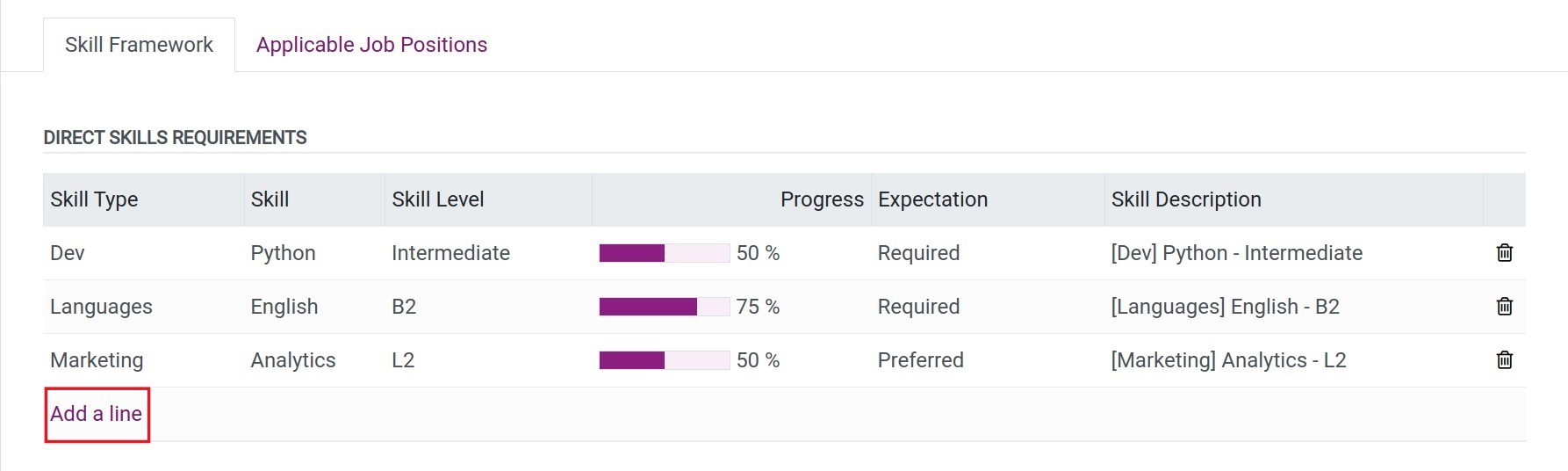Switch to Applicable Job Positions tab

click(371, 45)
